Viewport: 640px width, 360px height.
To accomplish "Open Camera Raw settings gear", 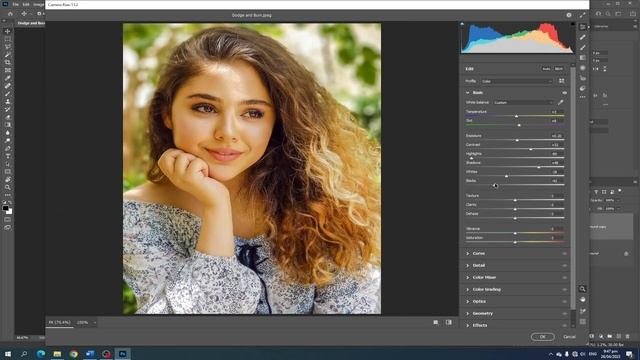I will tap(569, 15).
